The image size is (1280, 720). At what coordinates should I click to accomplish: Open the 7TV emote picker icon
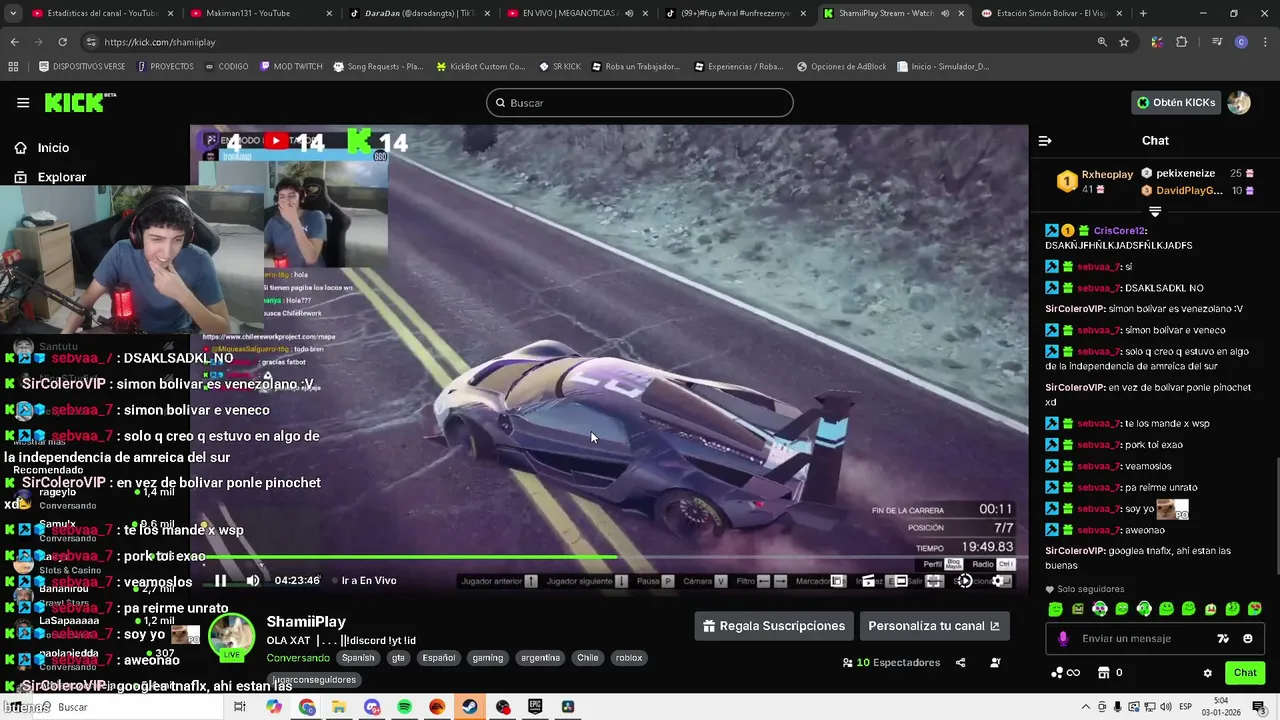[1223, 638]
